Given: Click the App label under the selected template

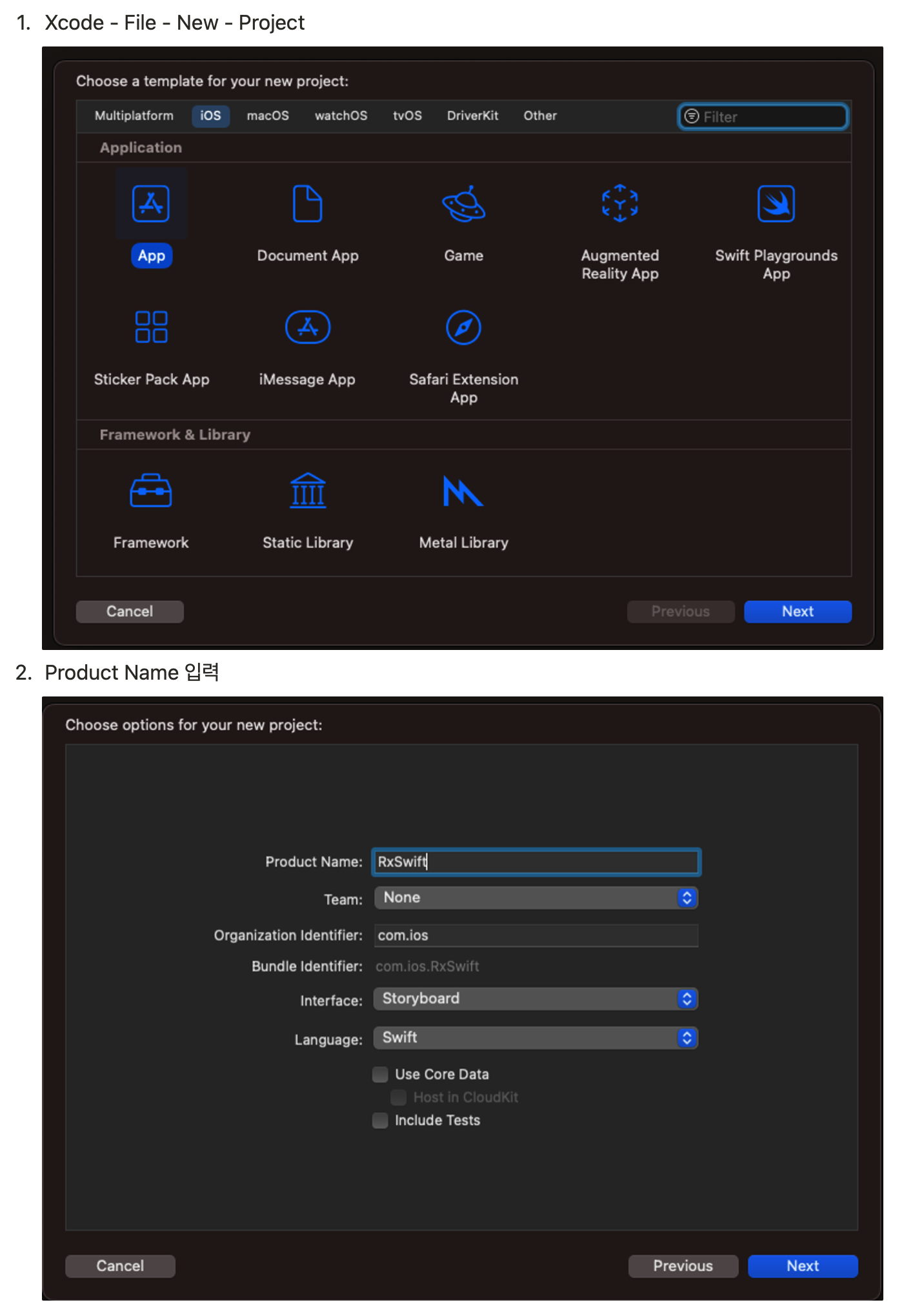Looking at the screenshot, I should click(151, 256).
